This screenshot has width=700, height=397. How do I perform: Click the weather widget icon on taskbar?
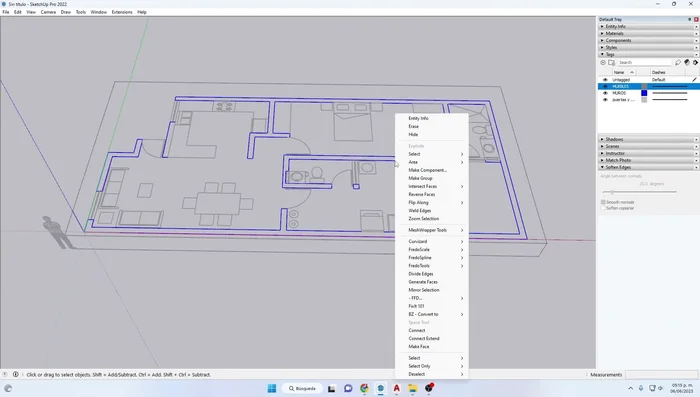[8, 388]
